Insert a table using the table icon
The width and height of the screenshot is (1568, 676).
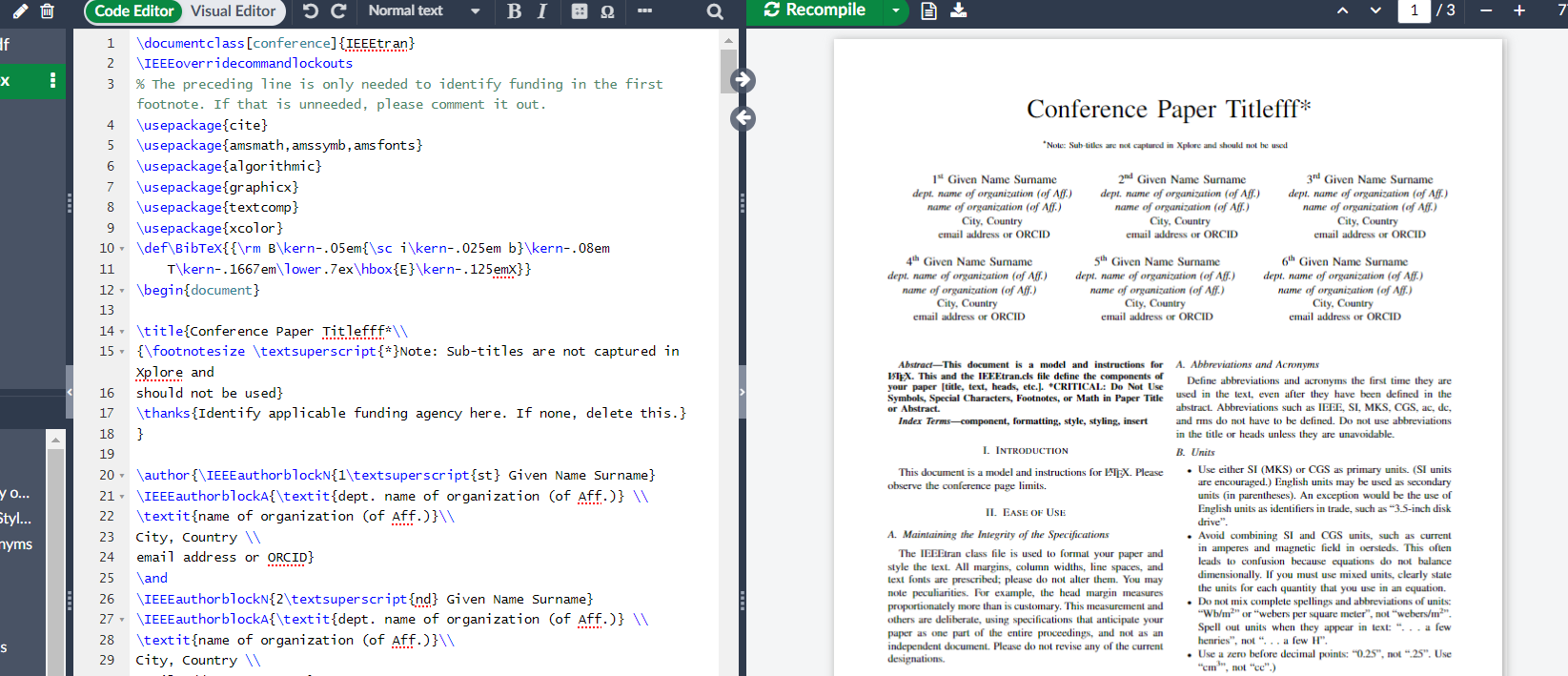tap(580, 11)
